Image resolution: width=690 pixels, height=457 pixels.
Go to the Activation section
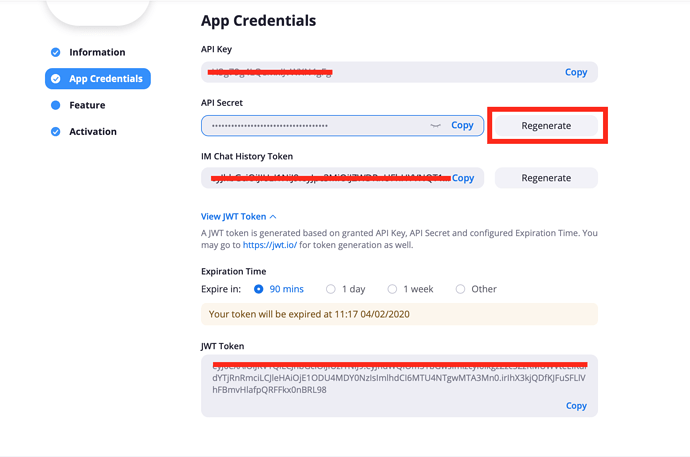(x=93, y=132)
